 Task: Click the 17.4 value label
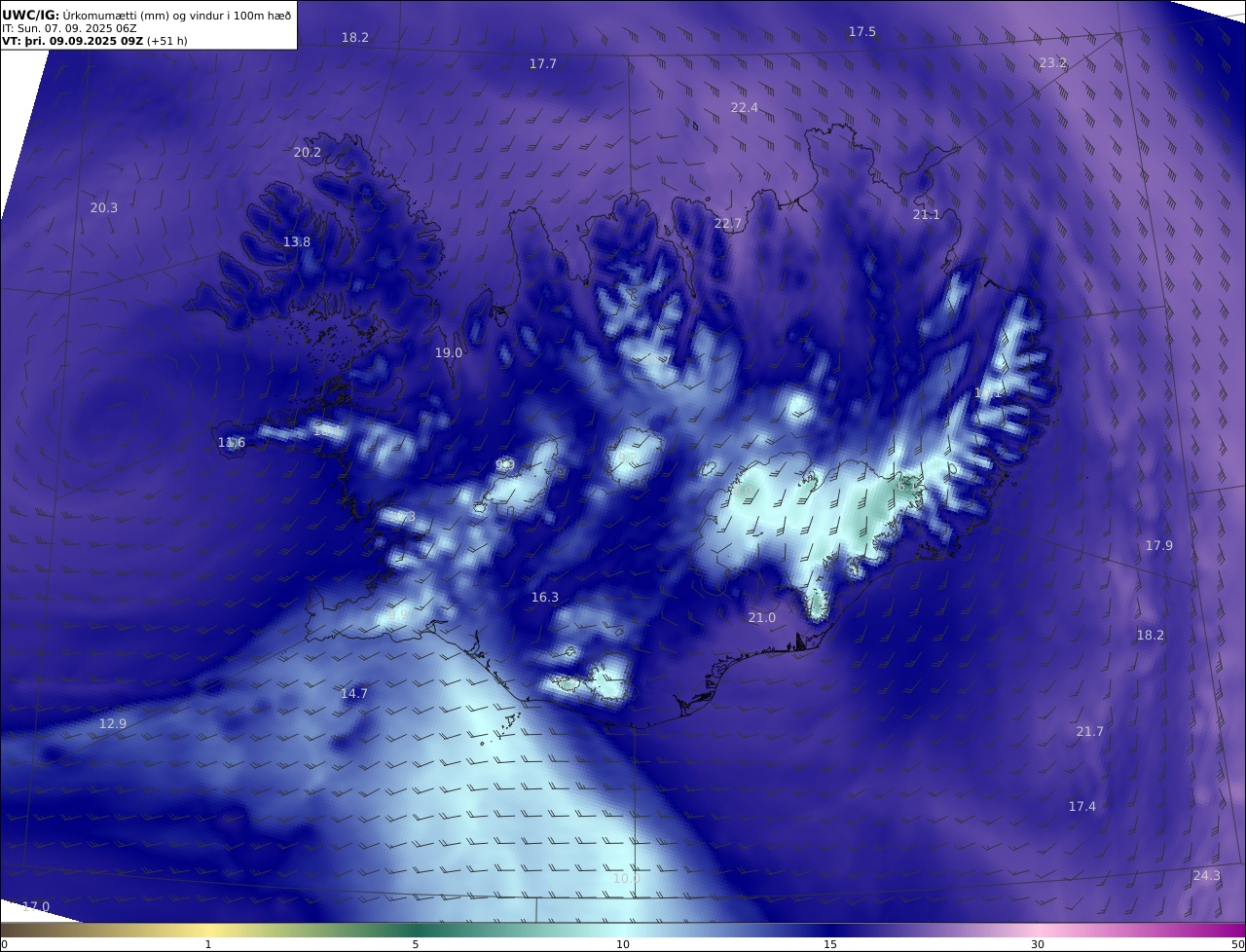[x=1082, y=806]
